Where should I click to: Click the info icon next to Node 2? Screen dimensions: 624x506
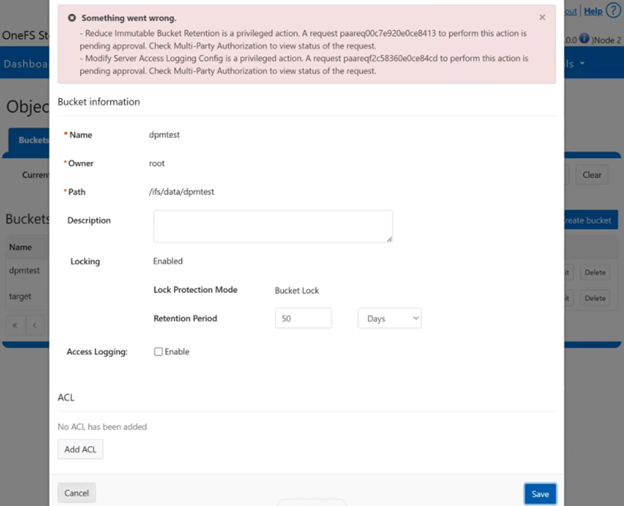tap(583, 39)
